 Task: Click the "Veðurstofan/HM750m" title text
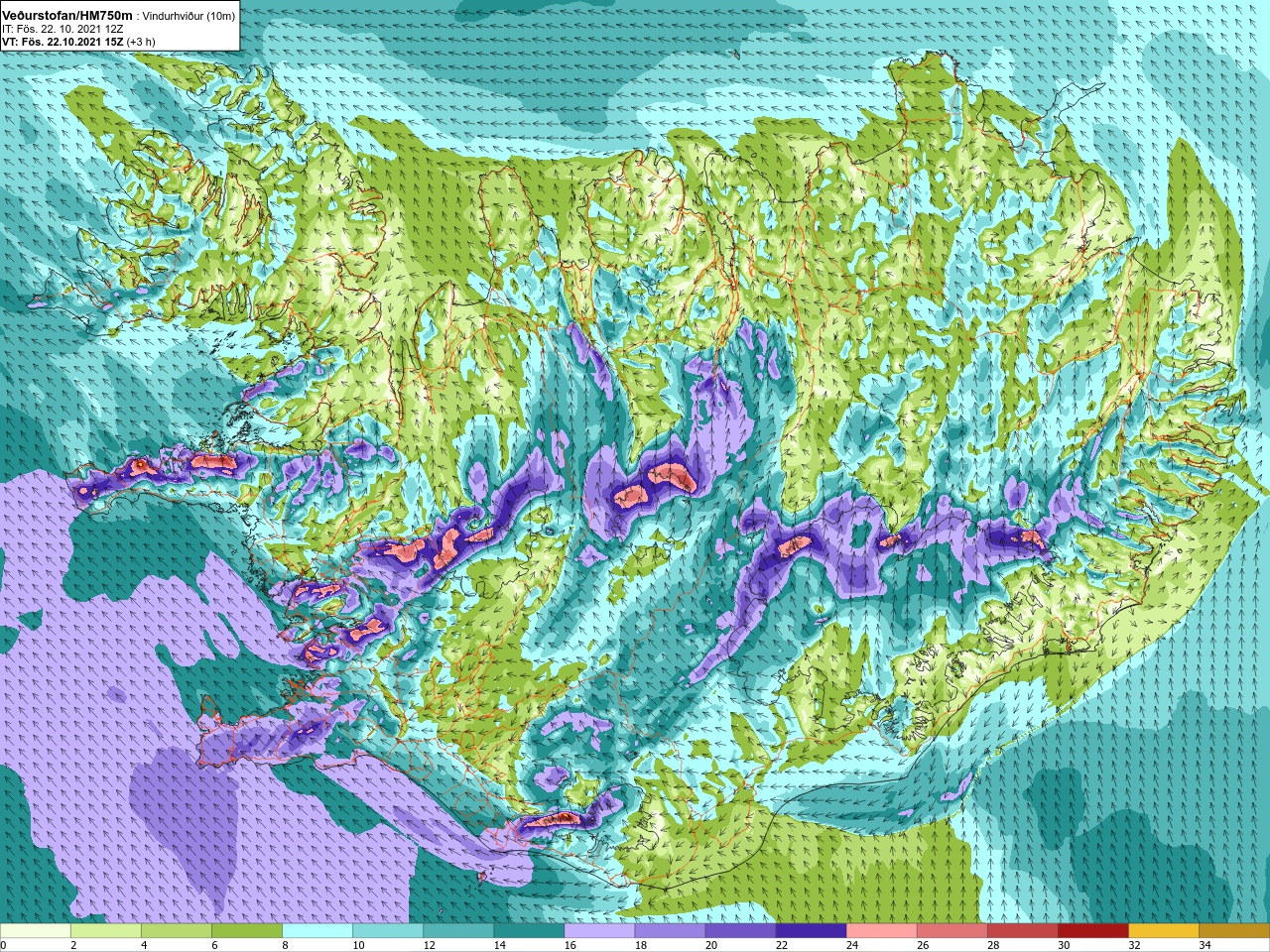tap(67, 16)
